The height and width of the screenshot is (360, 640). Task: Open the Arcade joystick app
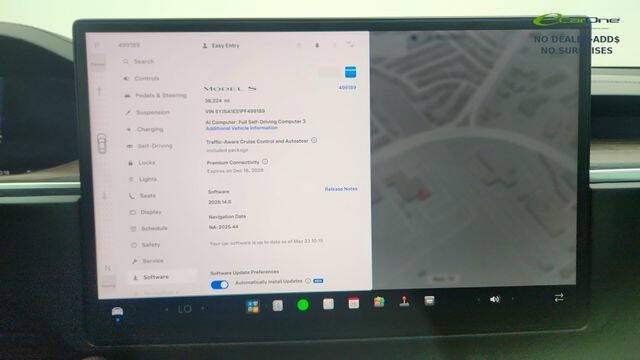[404, 302]
